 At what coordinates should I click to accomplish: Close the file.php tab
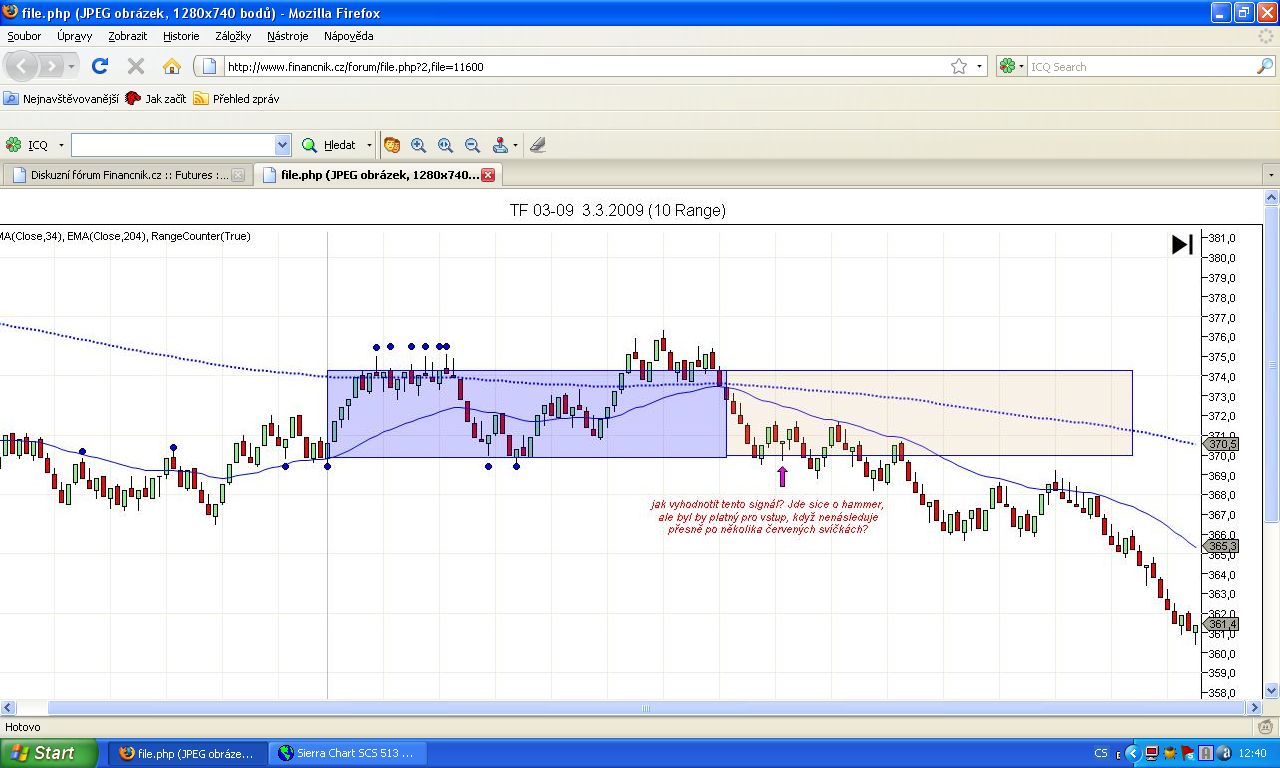[x=488, y=175]
